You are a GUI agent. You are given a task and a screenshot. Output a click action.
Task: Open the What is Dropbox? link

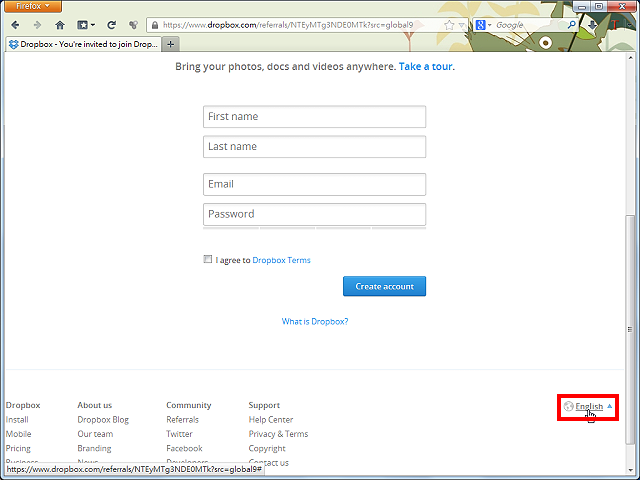[315, 322]
